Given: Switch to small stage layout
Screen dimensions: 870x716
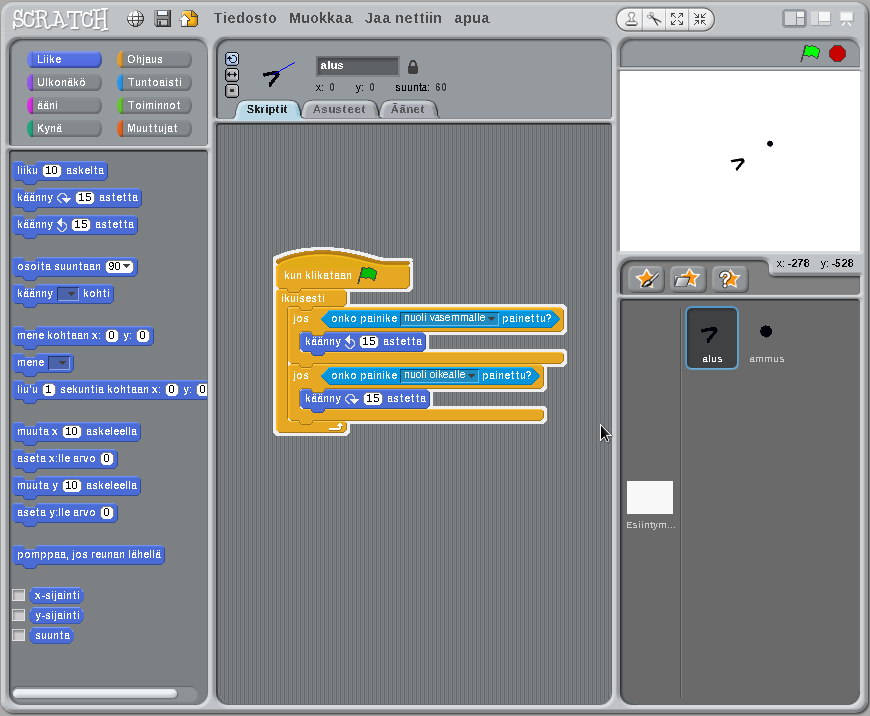Looking at the screenshot, I should [794, 19].
